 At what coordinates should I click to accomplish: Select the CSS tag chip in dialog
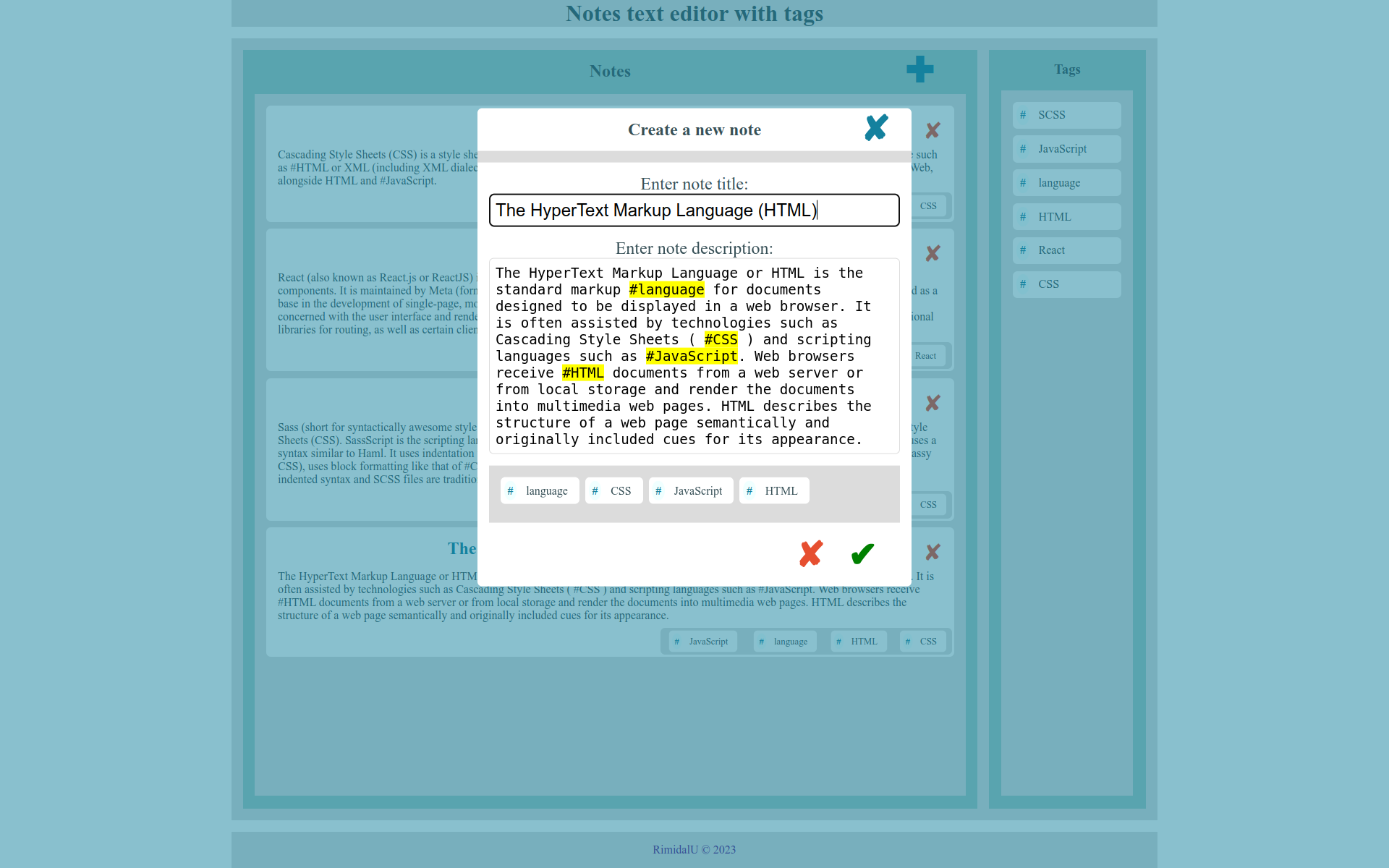pyautogui.click(x=613, y=490)
